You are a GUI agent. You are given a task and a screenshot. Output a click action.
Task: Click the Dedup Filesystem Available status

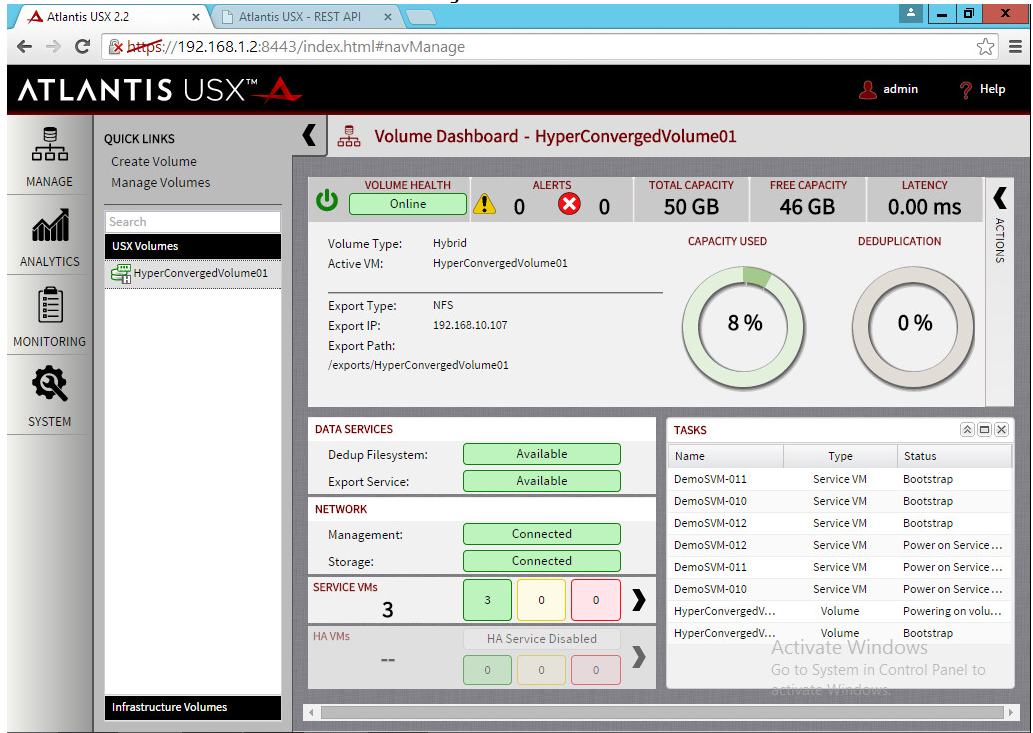[x=542, y=454]
